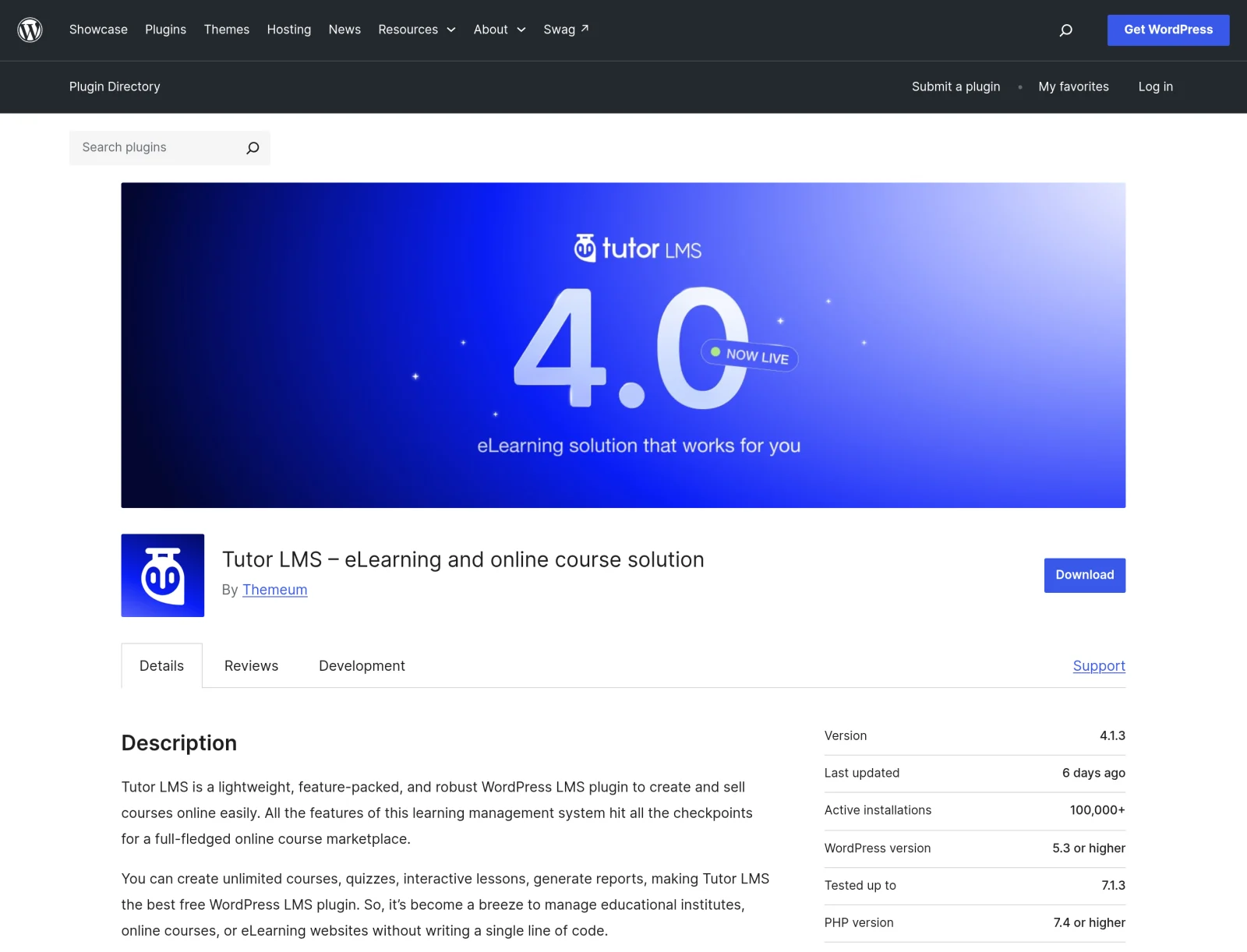This screenshot has width=1247, height=952.
Task: Click Submit a plugin link
Action: (x=956, y=86)
